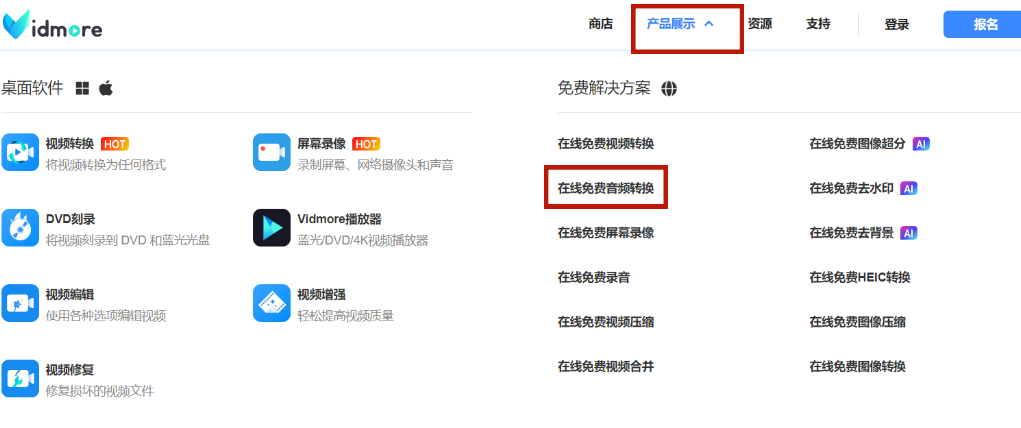Open 在线免费音频转换 link

[606, 188]
